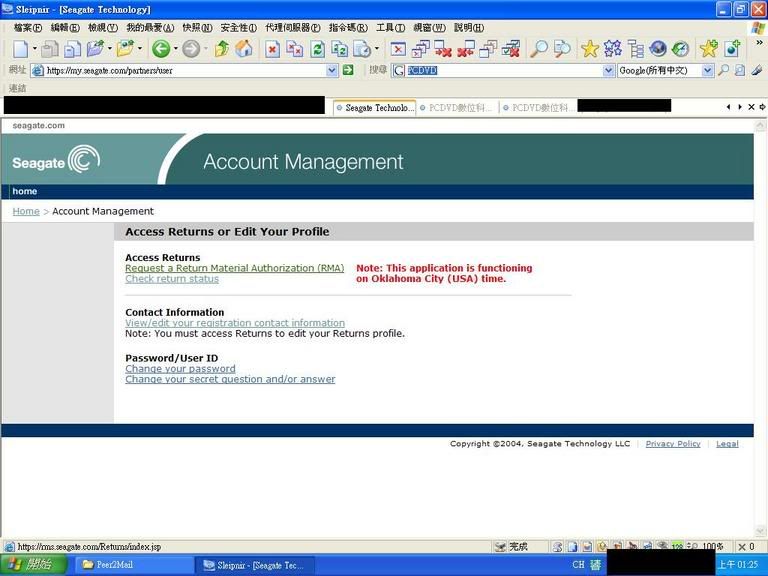Image resolution: width=768 pixels, height=576 pixels.
Task: Close windows to the left icon
Action: pos(465,49)
